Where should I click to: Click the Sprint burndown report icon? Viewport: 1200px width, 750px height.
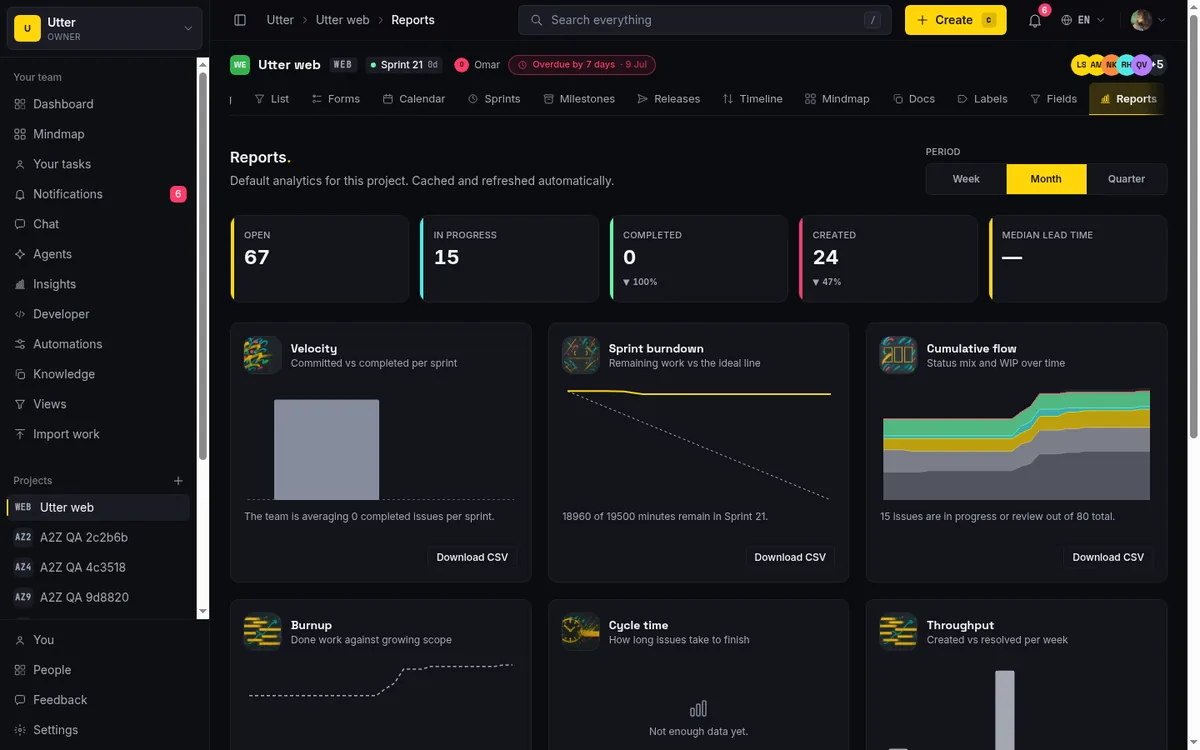[x=580, y=355]
